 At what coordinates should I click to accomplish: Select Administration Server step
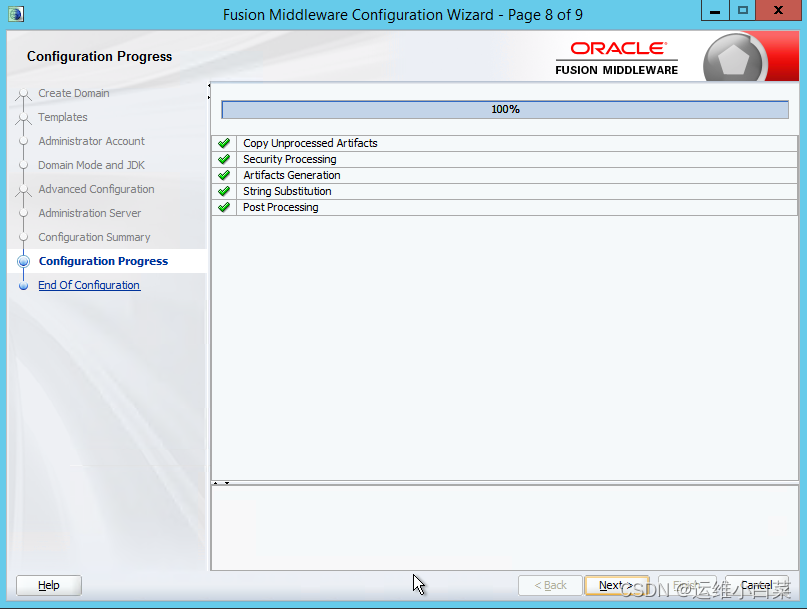click(90, 213)
